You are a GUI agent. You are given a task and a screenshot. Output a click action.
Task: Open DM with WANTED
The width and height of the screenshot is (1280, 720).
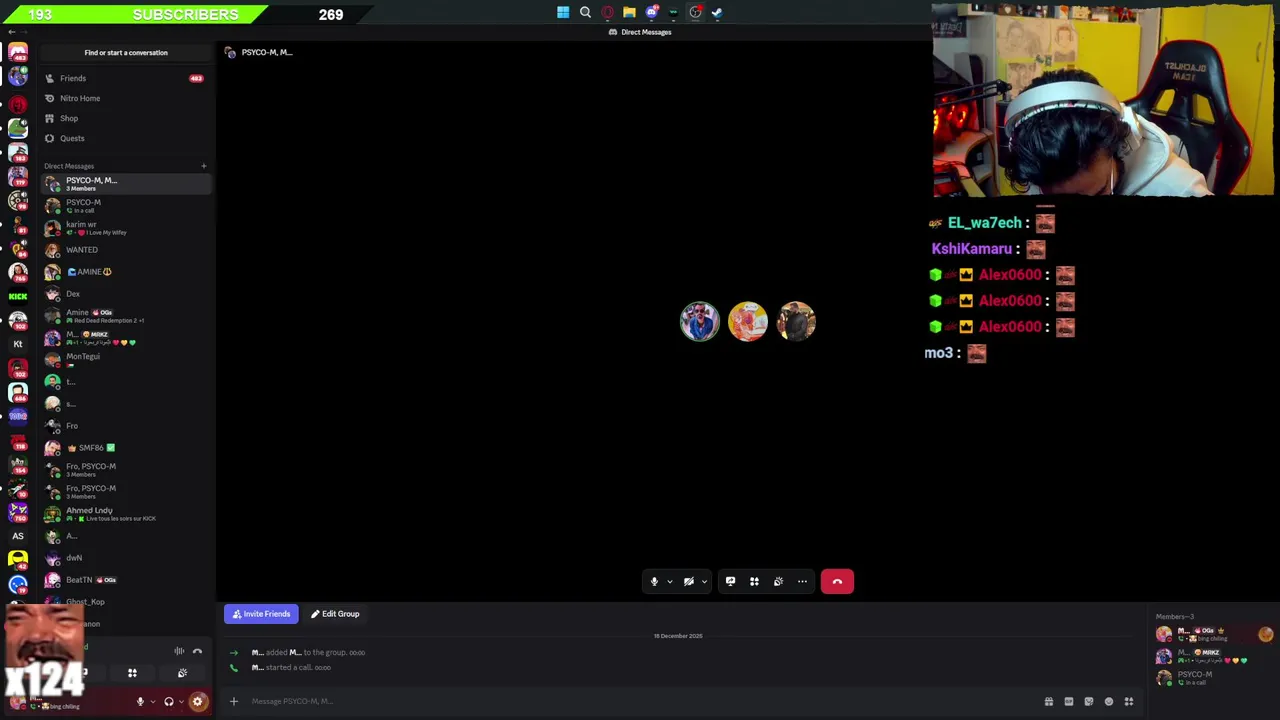125,250
